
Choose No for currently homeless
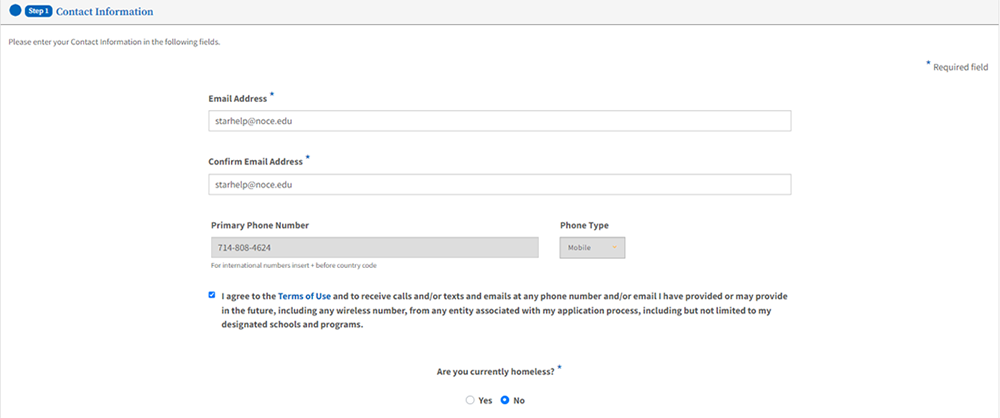point(505,401)
